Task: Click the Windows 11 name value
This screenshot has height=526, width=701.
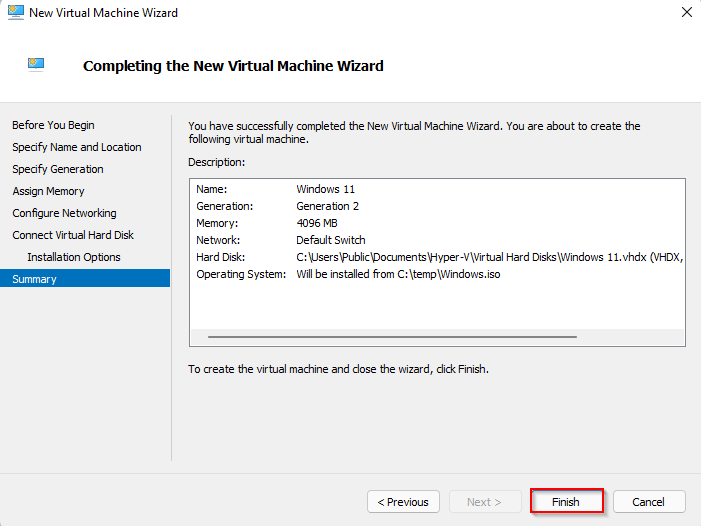Action: point(325,189)
